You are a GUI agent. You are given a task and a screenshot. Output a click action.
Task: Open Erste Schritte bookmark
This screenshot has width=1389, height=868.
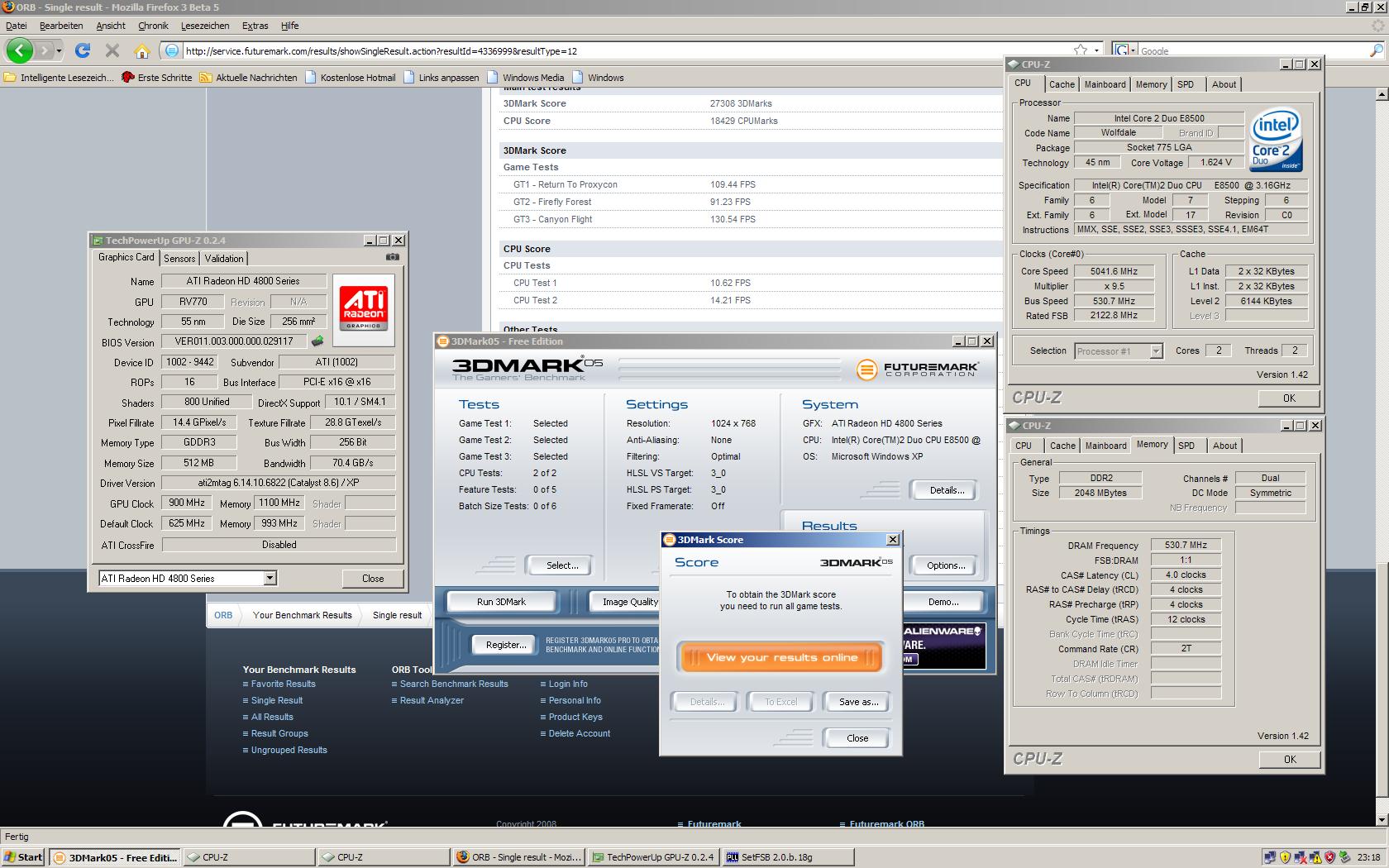pyautogui.click(x=156, y=77)
